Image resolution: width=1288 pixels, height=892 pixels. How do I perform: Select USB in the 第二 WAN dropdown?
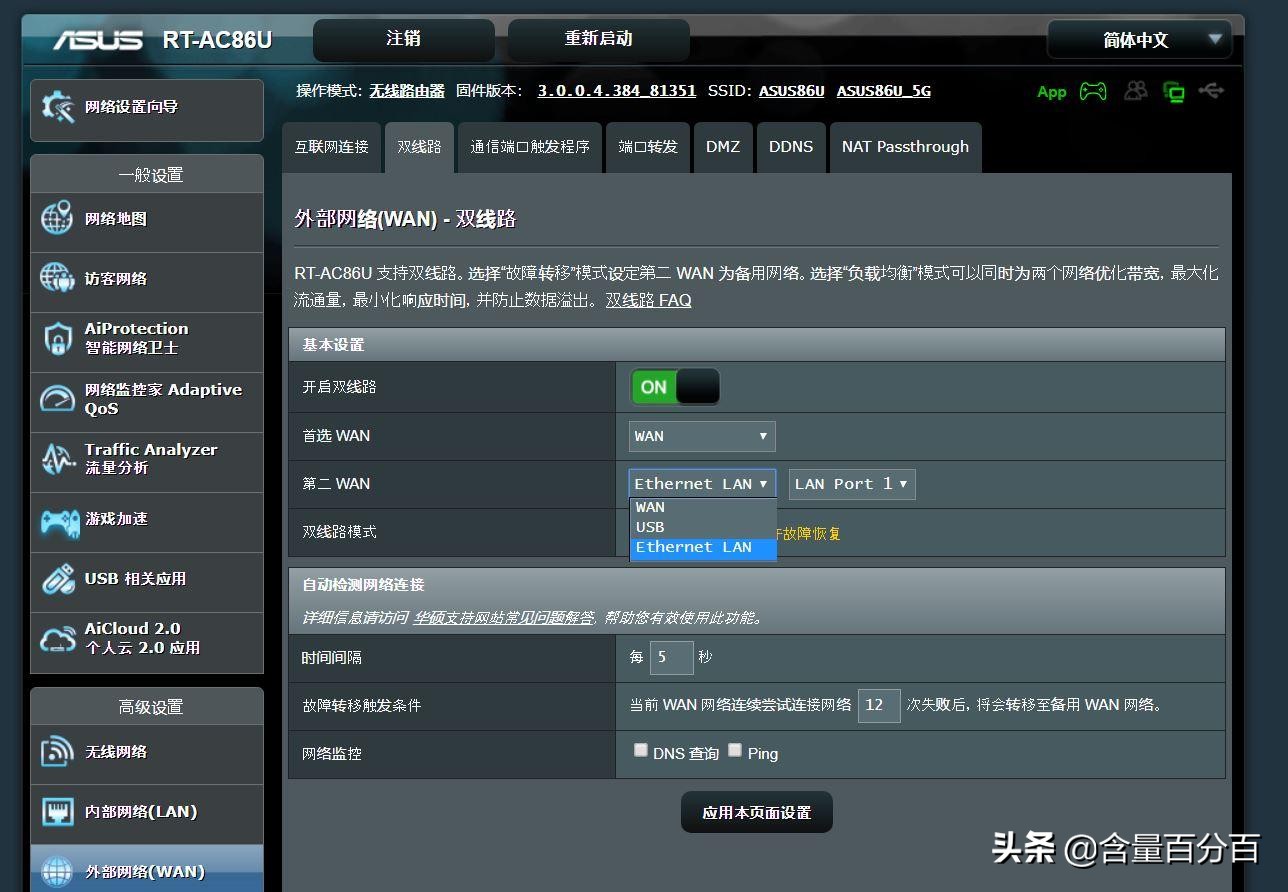tap(650, 527)
